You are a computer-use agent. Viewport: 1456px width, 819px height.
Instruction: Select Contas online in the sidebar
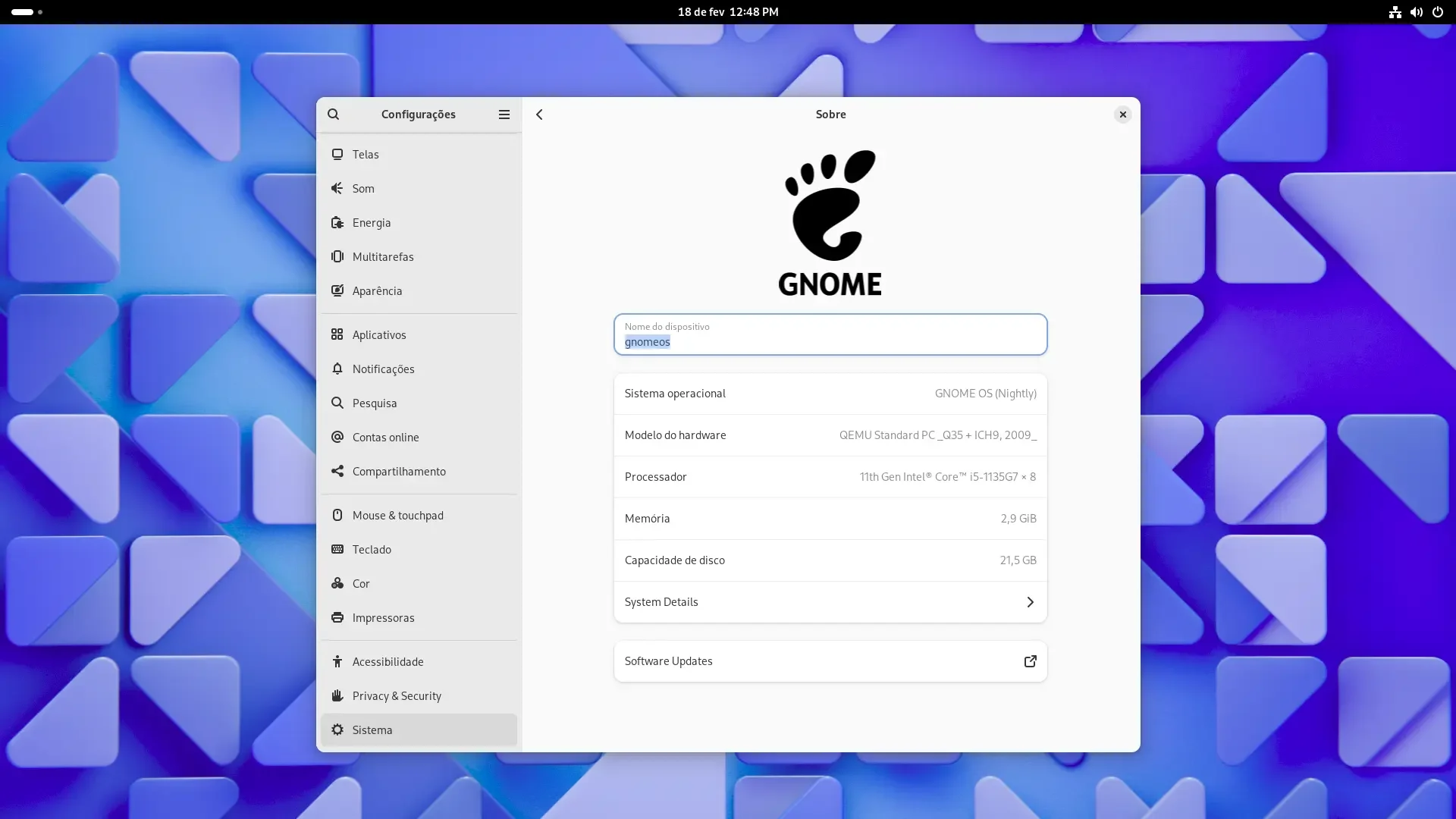click(x=419, y=437)
